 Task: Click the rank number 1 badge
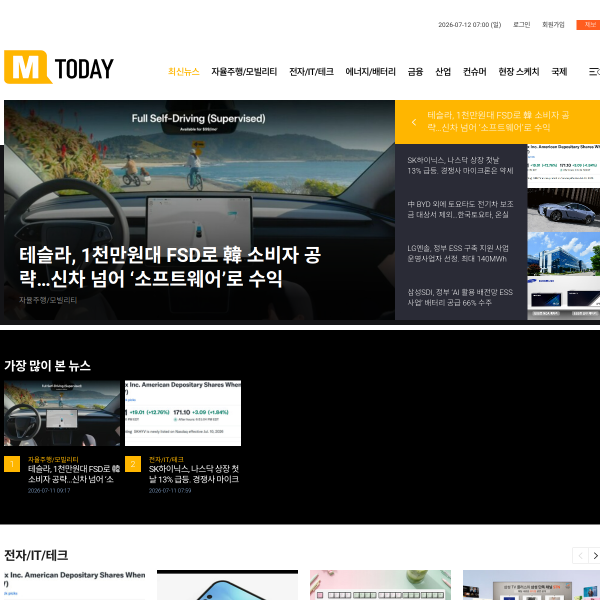point(12,464)
